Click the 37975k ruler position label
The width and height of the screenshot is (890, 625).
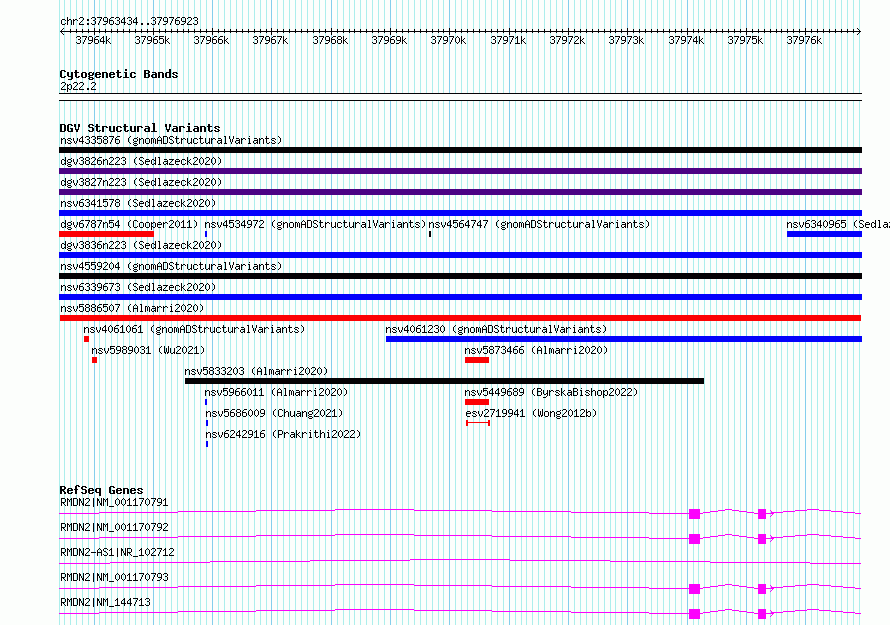pyautogui.click(x=745, y=40)
